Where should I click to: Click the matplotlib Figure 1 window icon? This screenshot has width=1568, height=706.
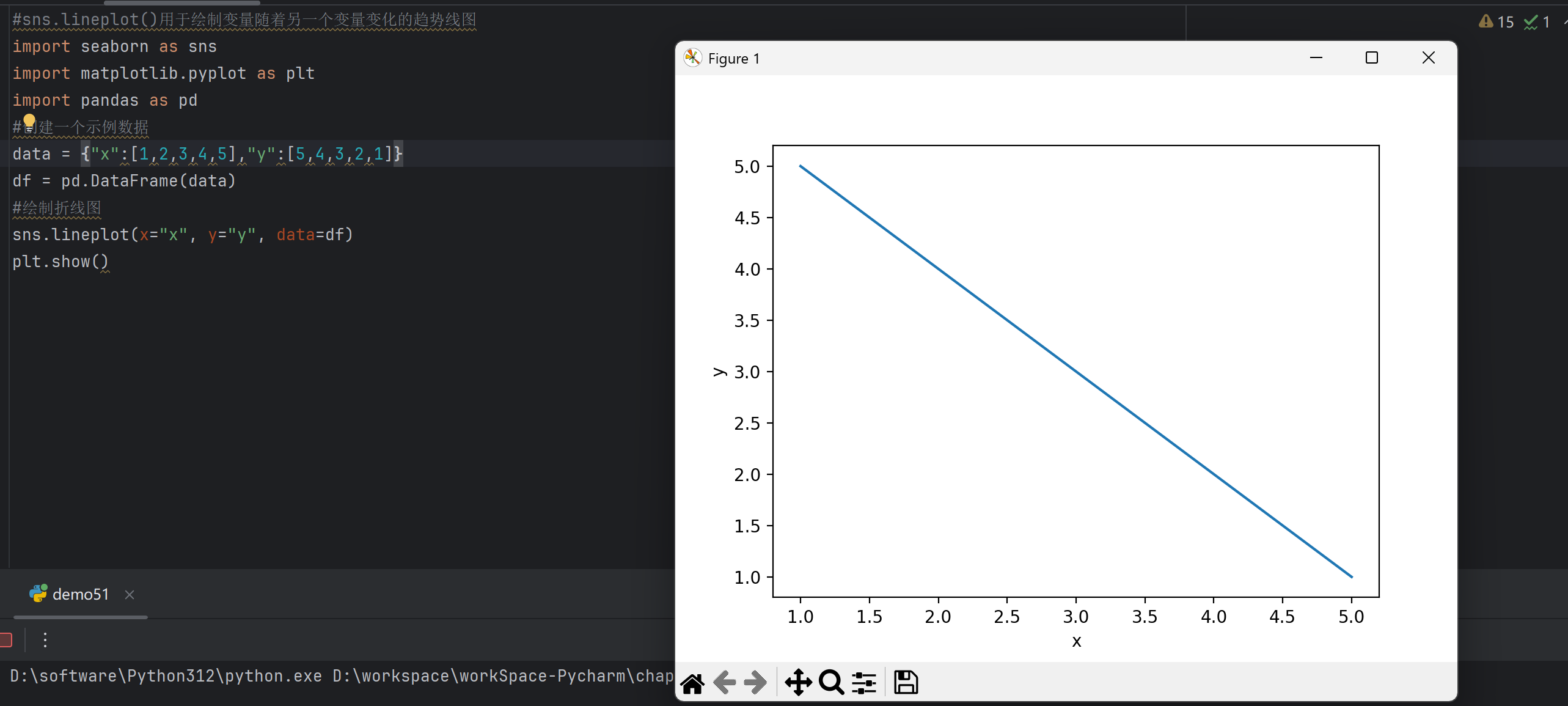coord(692,58)
